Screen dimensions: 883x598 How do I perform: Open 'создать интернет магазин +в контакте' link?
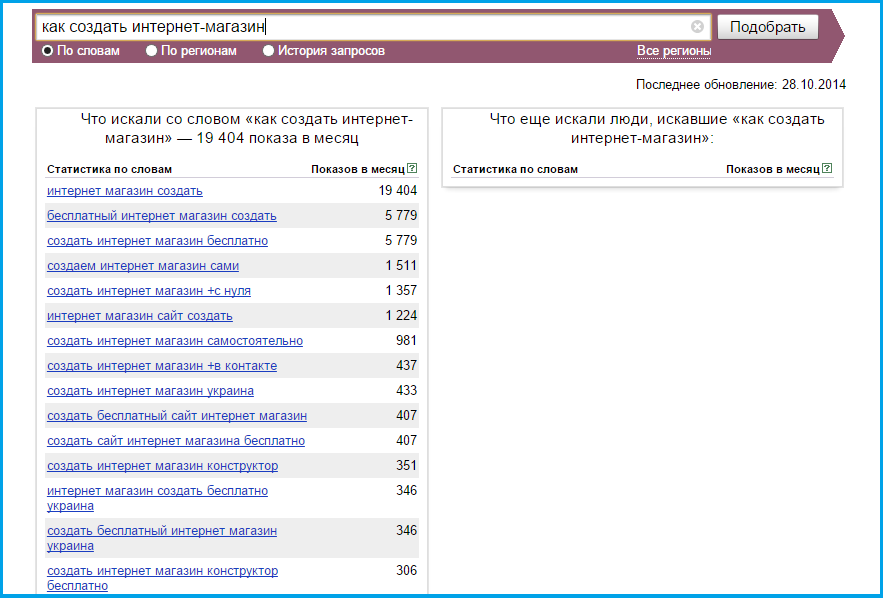click(x=161, y=366)
